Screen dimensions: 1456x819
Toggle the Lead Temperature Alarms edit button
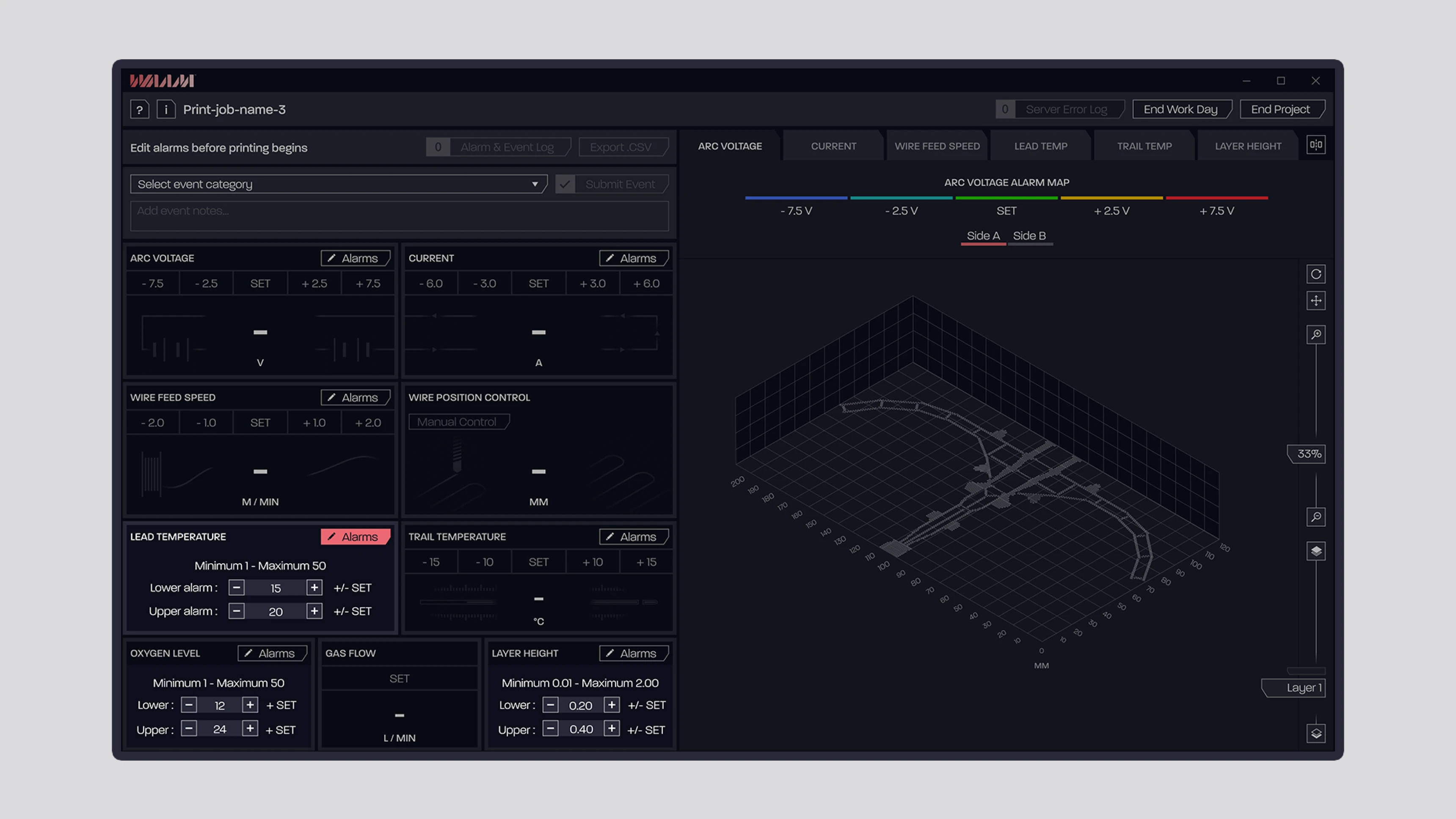355,537
